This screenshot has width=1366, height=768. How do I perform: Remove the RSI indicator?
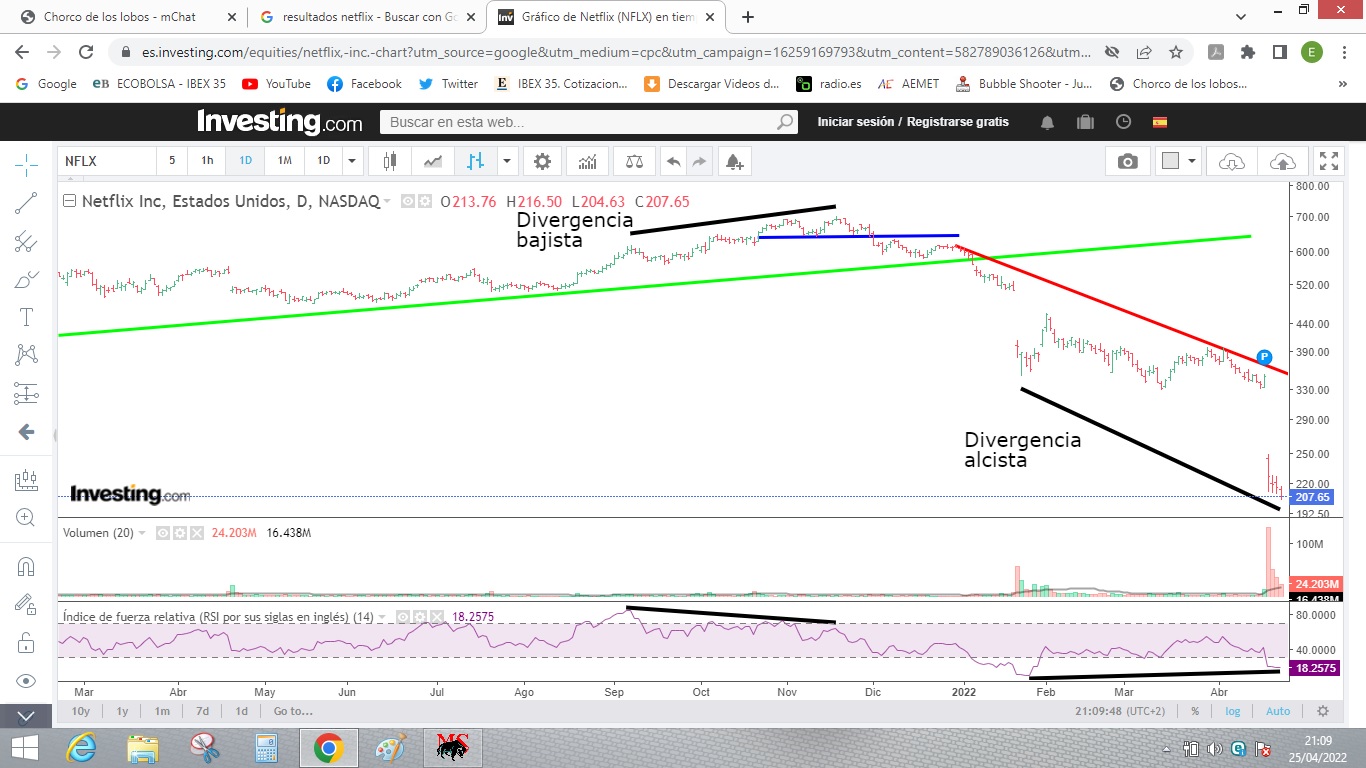[x=439, y=617]
